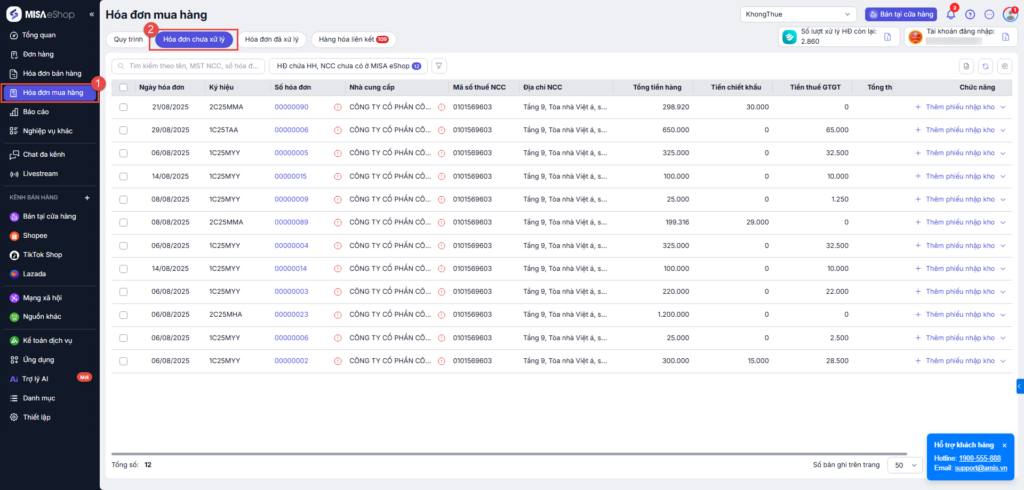
Task: Click the add sales channel plus icon
Action: [87, 198]
